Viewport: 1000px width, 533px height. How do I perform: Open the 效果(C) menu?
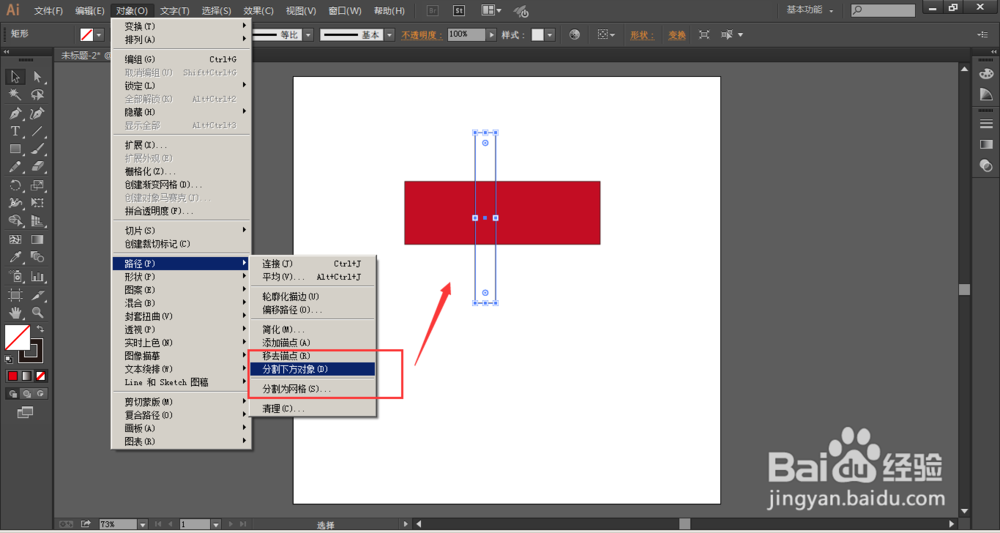[258, 11]
